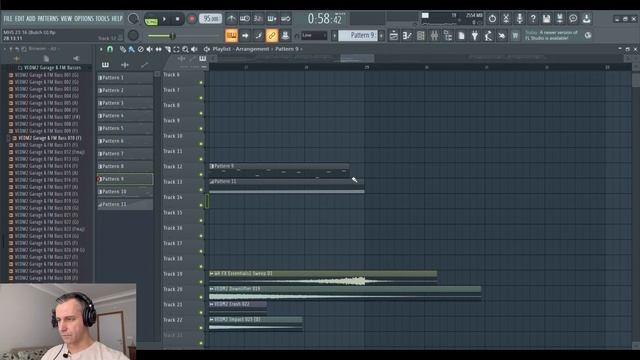Expand the VEDM2 Garage & FM Basses folder
The image size is (640, 360).
click(x=49, y=68)
